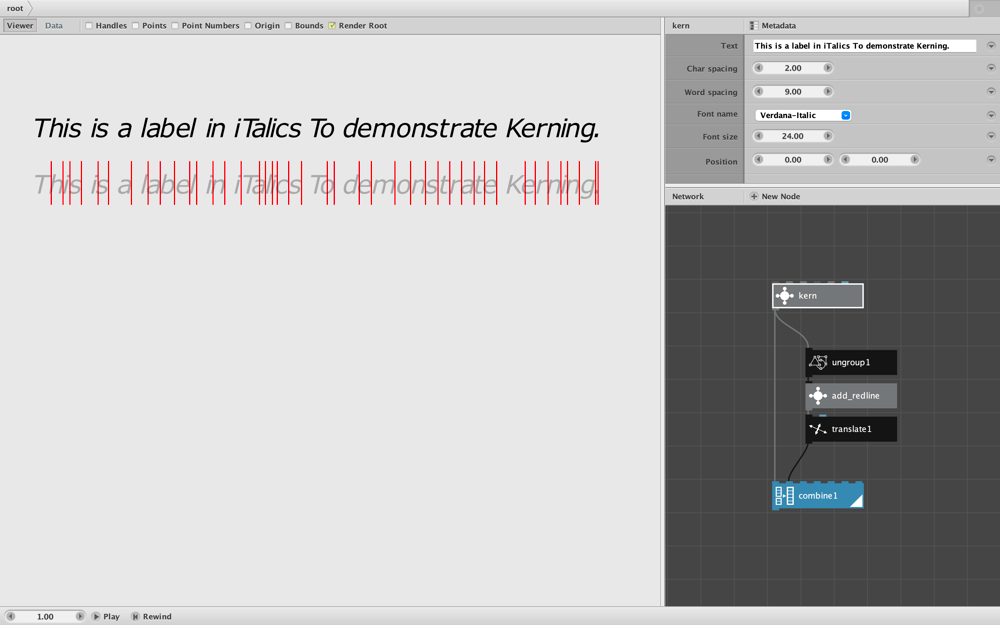1000x625 pixels.
Task: Decrease Position Y with left arrow
Action: (x=845, y=159)
